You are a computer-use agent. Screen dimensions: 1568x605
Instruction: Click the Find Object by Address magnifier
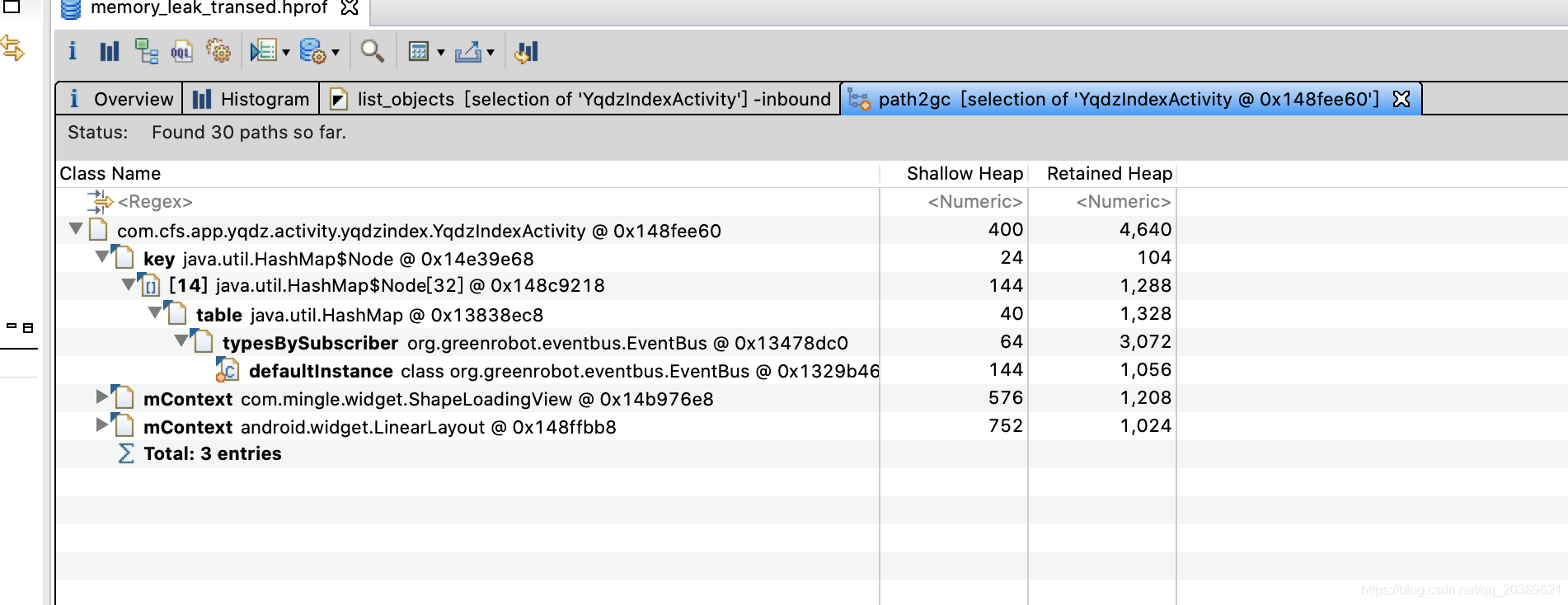click(x=373, y=51)
